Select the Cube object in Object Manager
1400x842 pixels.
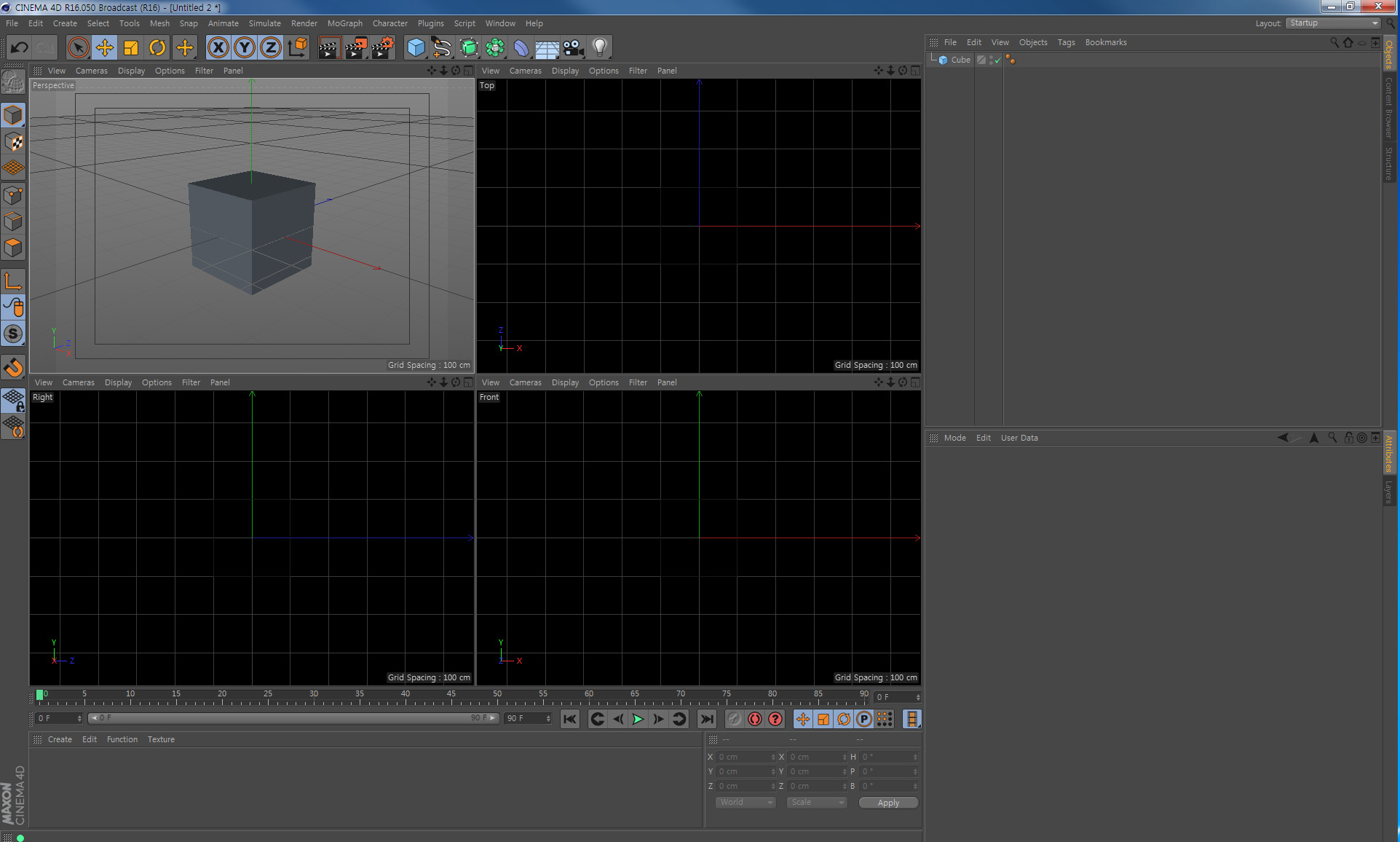961,60
